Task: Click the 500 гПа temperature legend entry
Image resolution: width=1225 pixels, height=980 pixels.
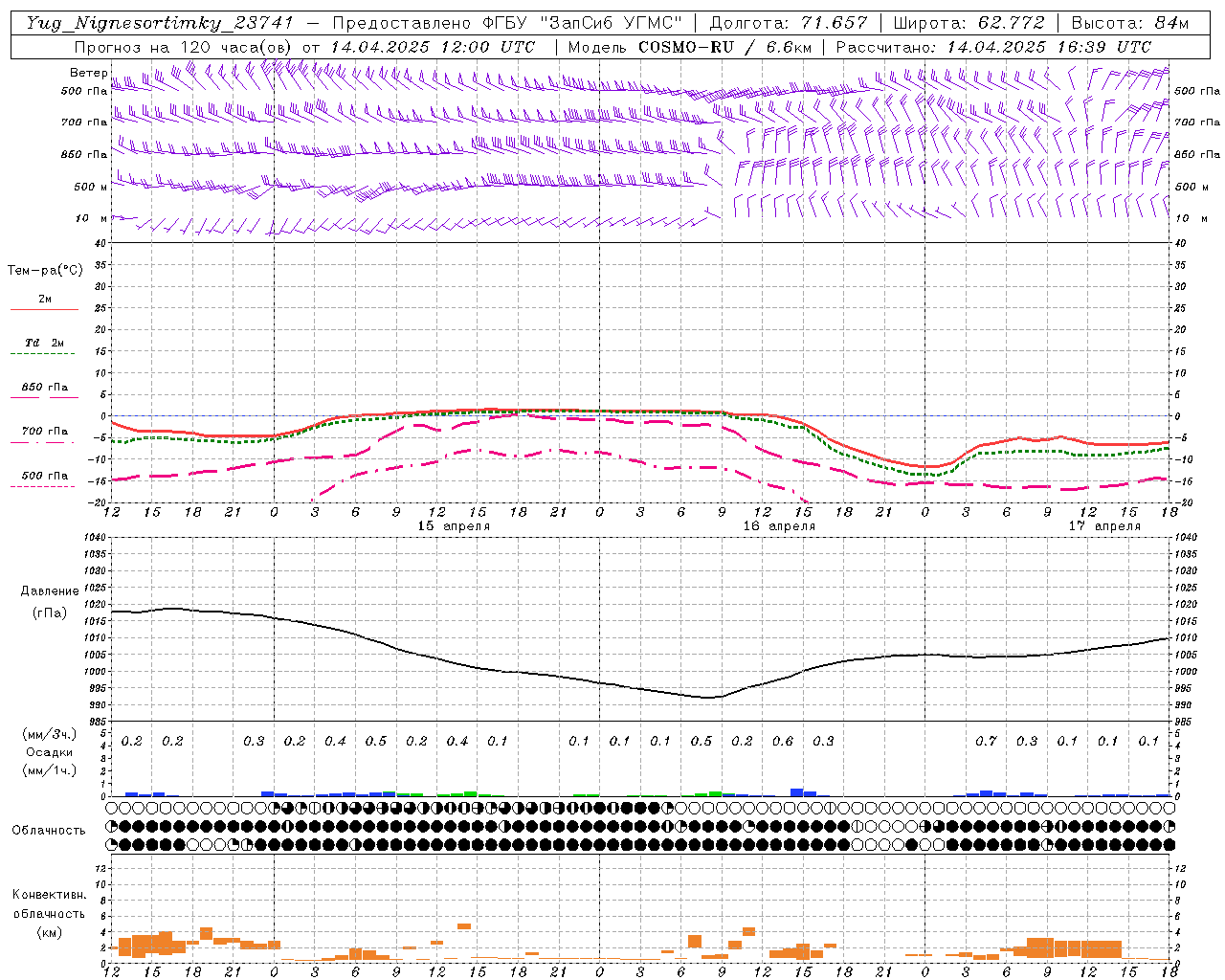Action: pyautogui.click(x=45, y=476)
